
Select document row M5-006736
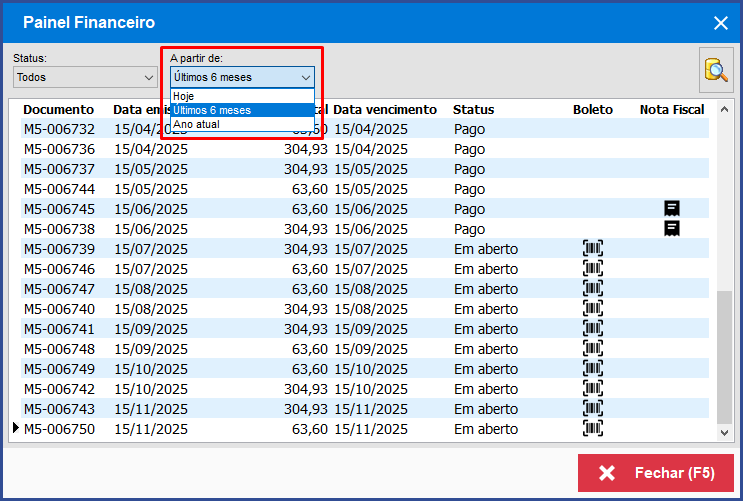tap(365, 149)
